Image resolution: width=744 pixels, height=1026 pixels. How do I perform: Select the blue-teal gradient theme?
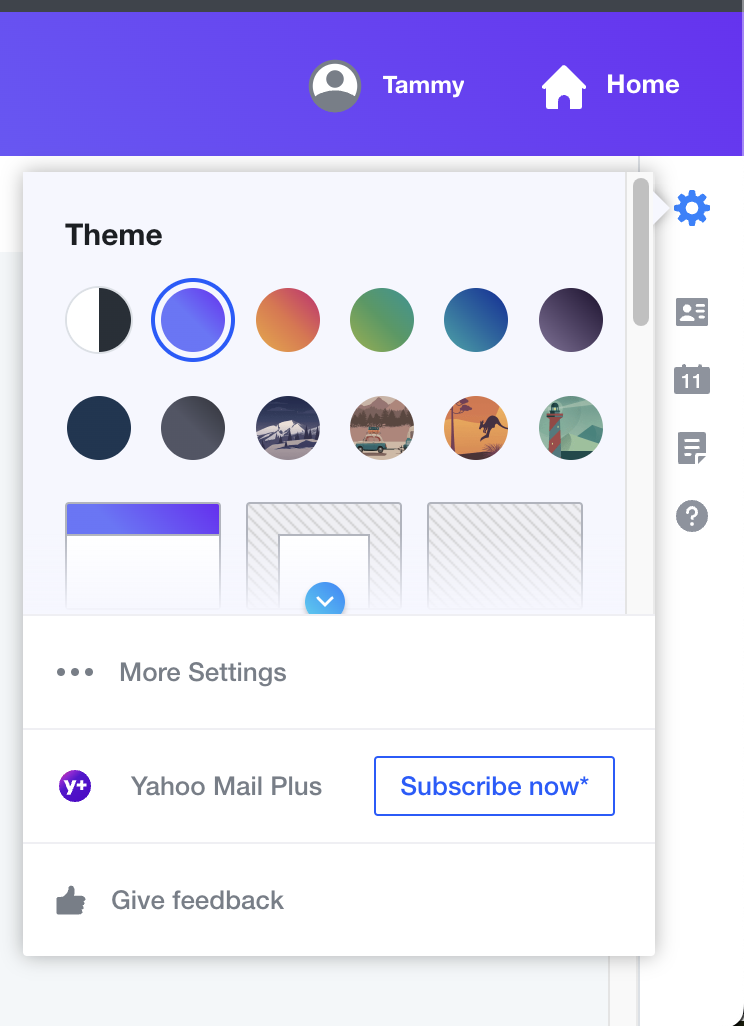click(x=476, y=320)
